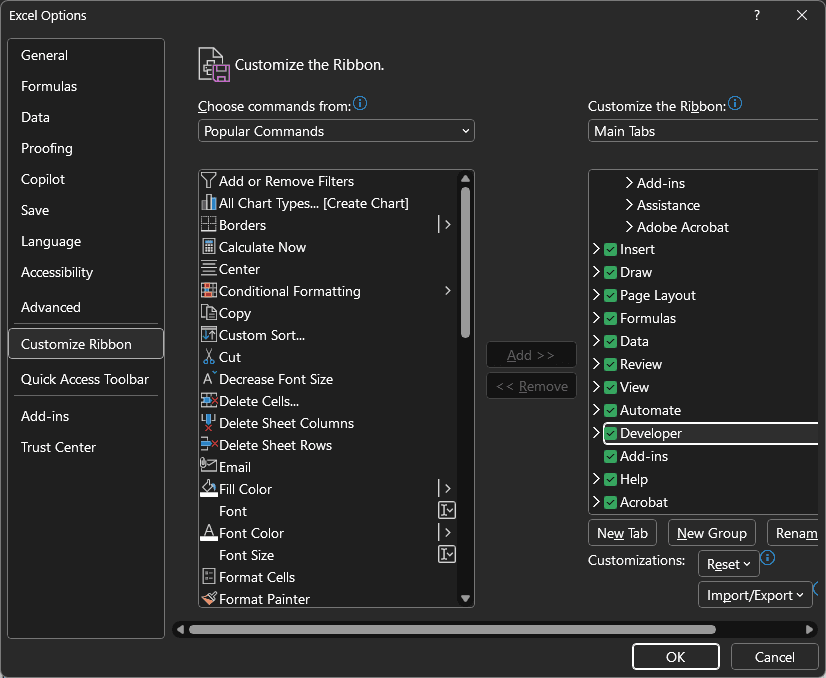Select the Copy command icon
Image resolution: width=826 pixels, height=678 pixels.
[209, 313]
